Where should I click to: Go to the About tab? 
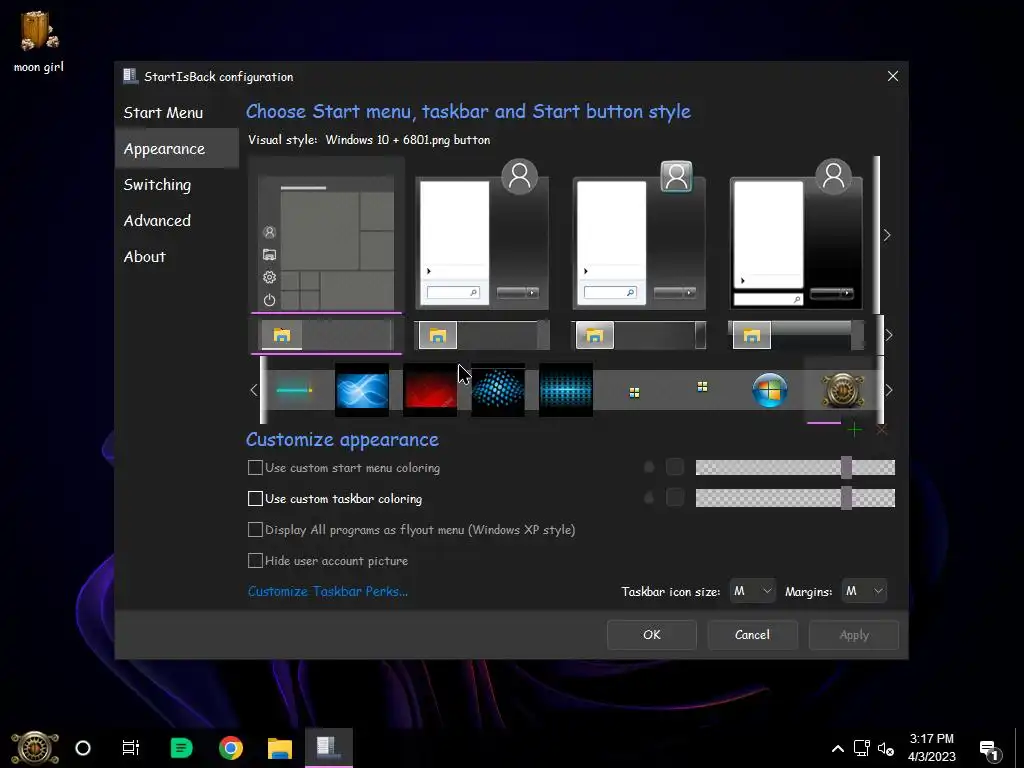click(145, 257)
